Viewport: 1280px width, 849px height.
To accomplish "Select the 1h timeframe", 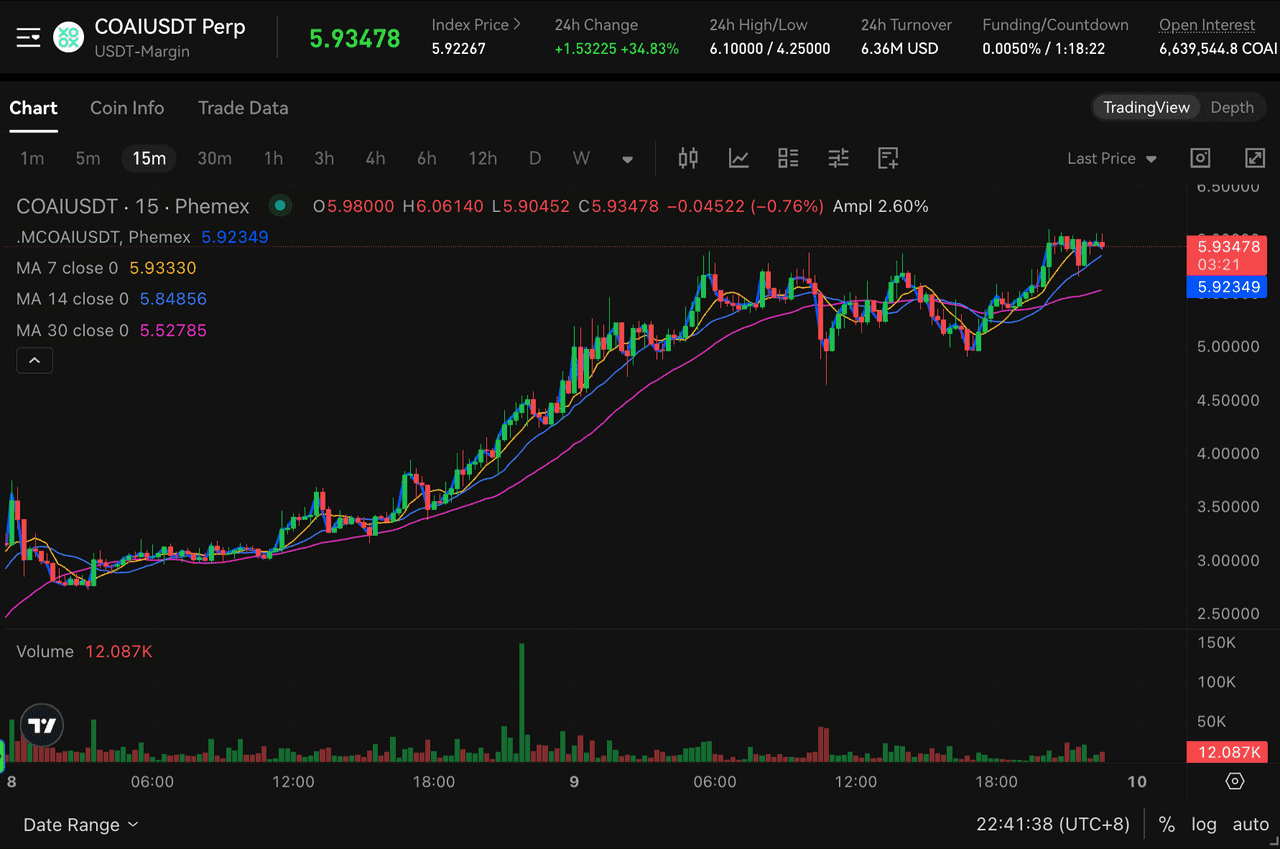I will 273,158.
